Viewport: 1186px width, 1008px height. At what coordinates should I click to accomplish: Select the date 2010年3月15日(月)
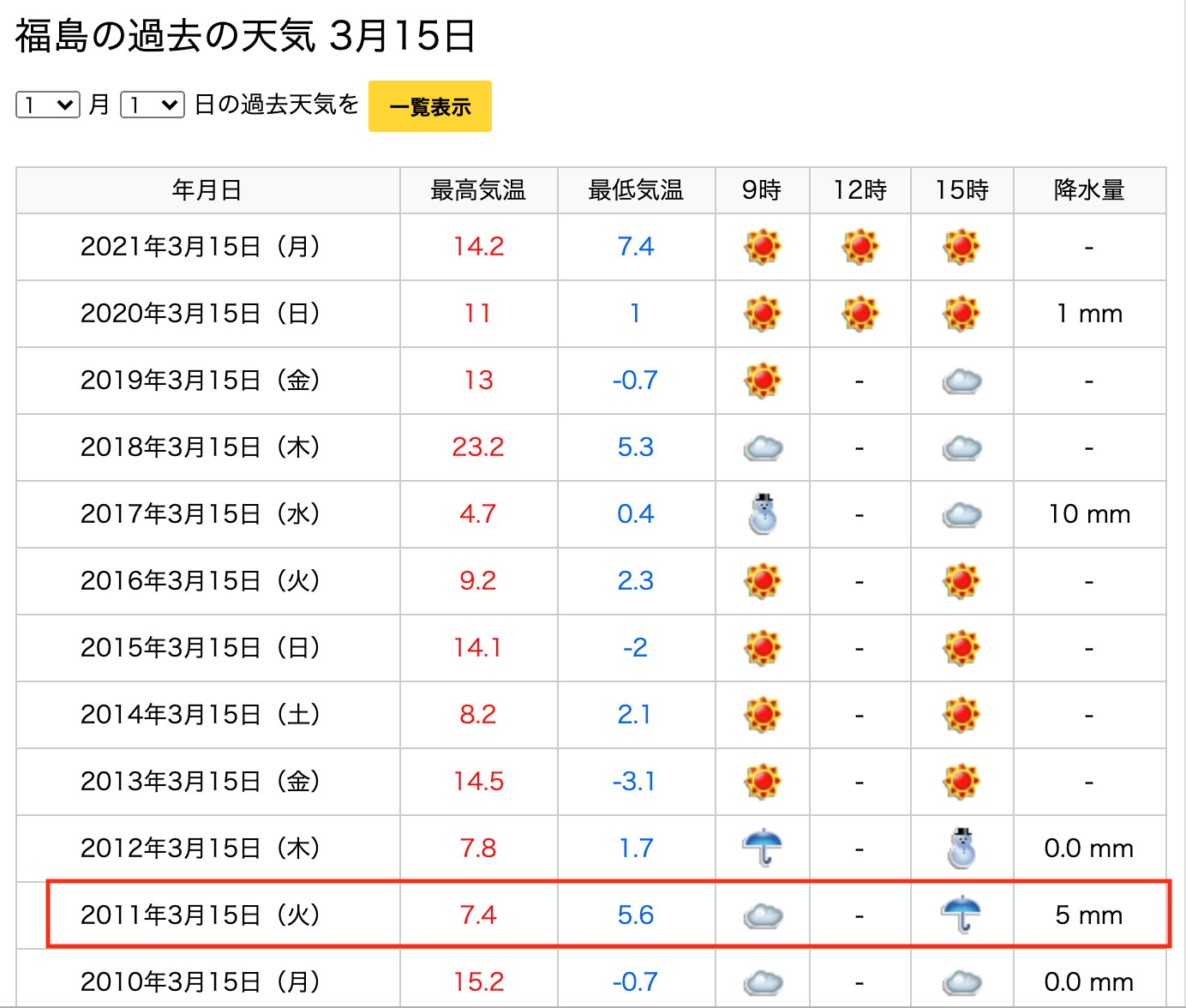click(x=202, y=982)
